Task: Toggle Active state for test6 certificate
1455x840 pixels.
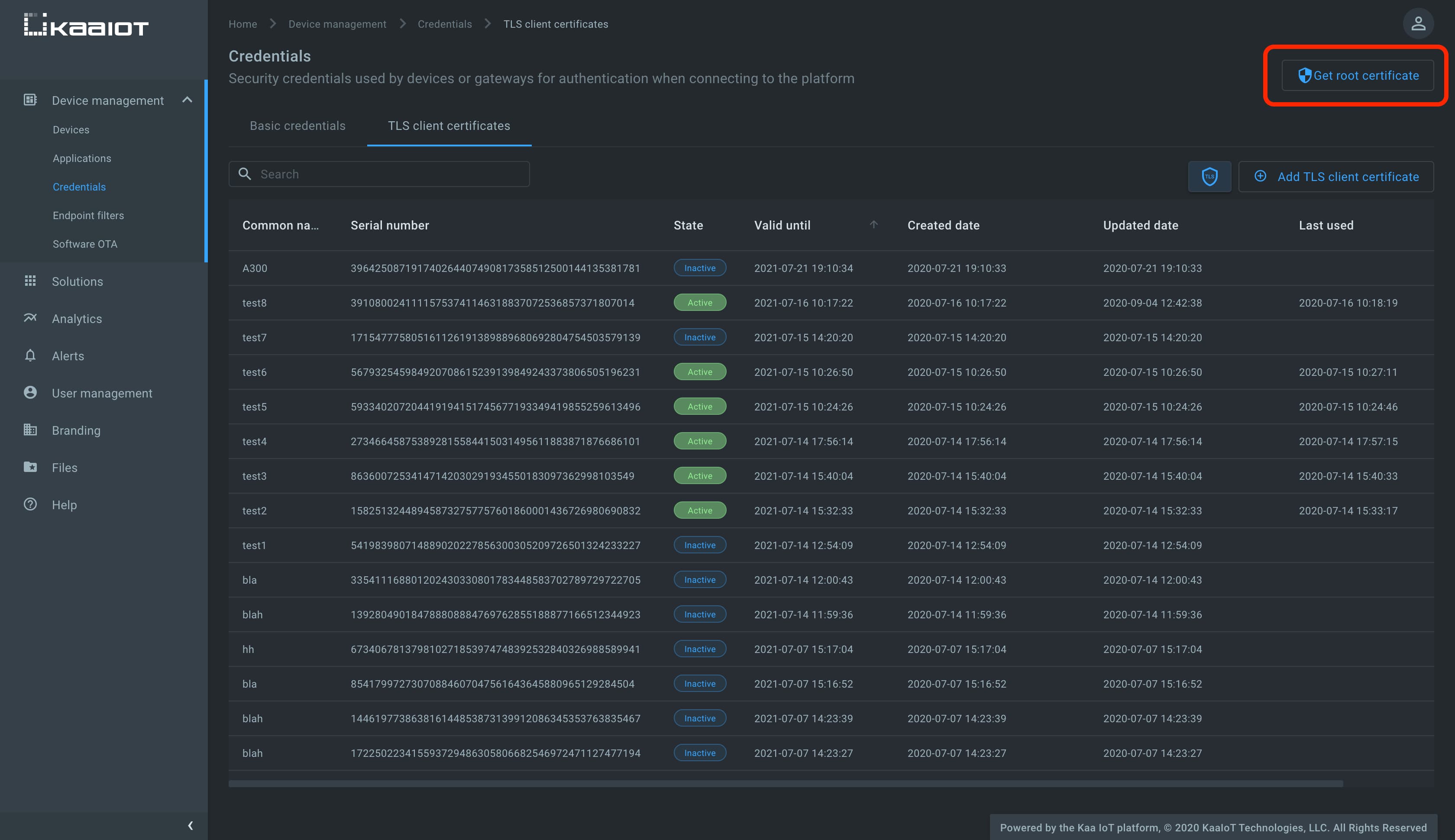Action: coord(700,371)
